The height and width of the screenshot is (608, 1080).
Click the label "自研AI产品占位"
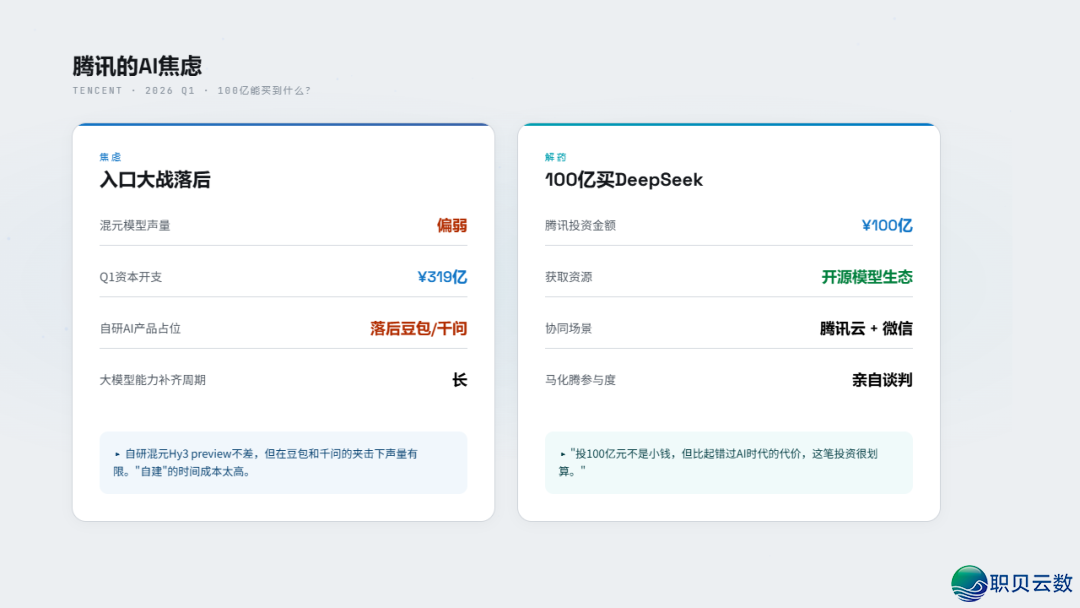pos(141,328)
